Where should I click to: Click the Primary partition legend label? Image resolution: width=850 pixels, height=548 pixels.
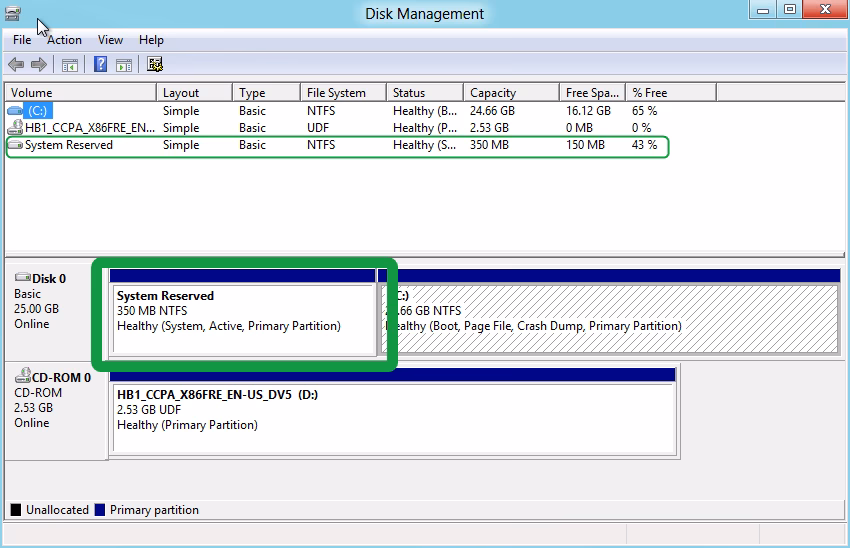(154, 510)
